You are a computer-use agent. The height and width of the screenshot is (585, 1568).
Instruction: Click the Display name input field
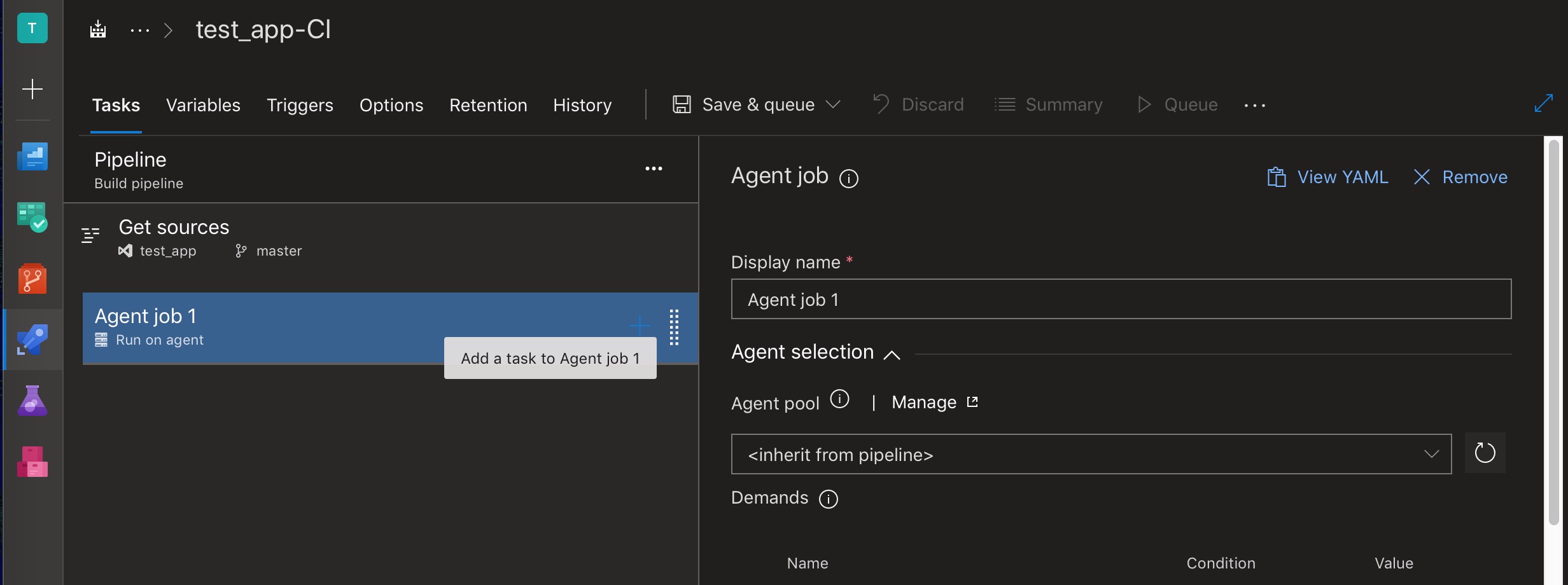click(x=1121, y=299)
